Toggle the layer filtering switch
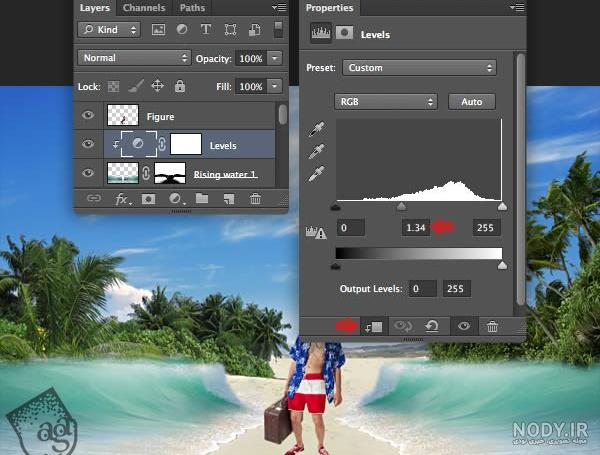The width and height of the screenshot is (600, 455). 279,30
